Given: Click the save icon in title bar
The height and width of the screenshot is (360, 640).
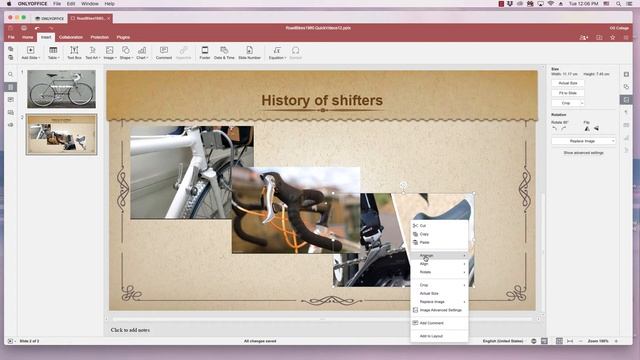Looking at the screenshot, I should pyautogui.click(x=11, y=28).
